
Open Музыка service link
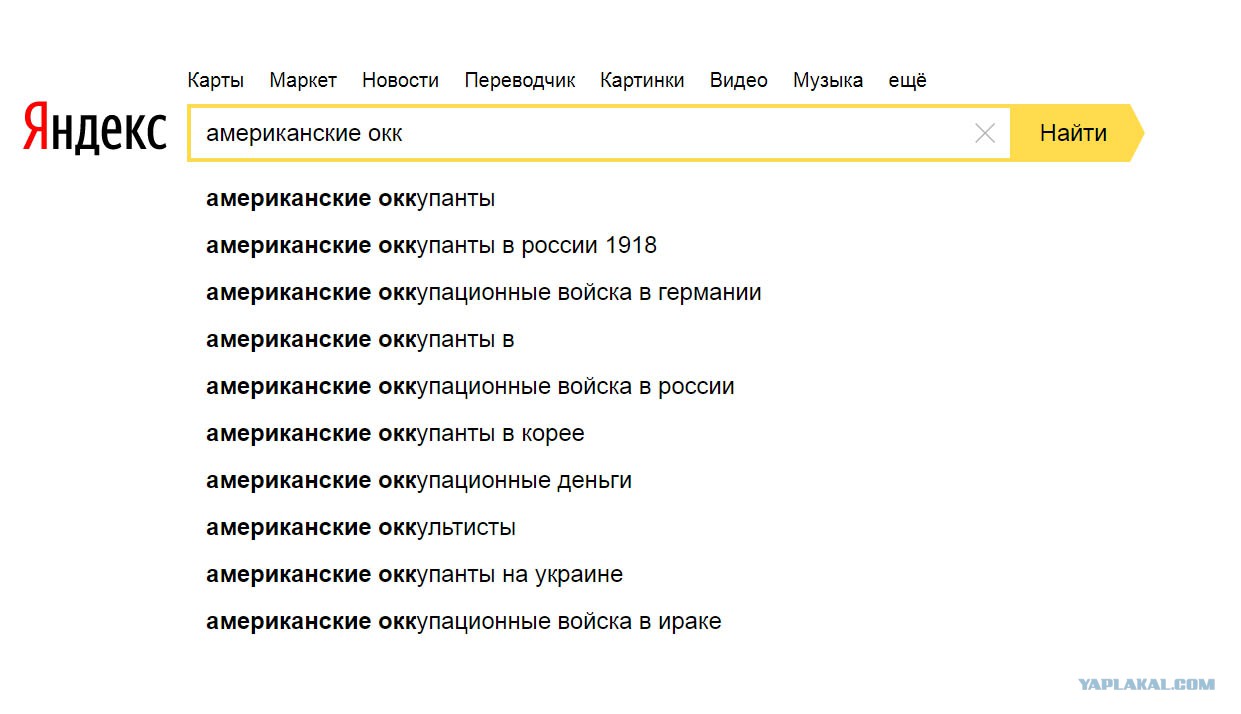click(x=828, y=81)
